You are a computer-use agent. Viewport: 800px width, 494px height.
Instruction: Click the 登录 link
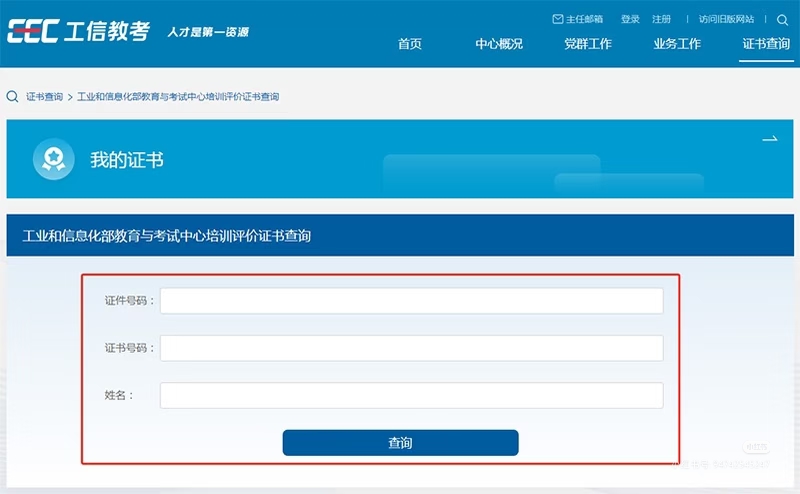click(x=630, y=19)
